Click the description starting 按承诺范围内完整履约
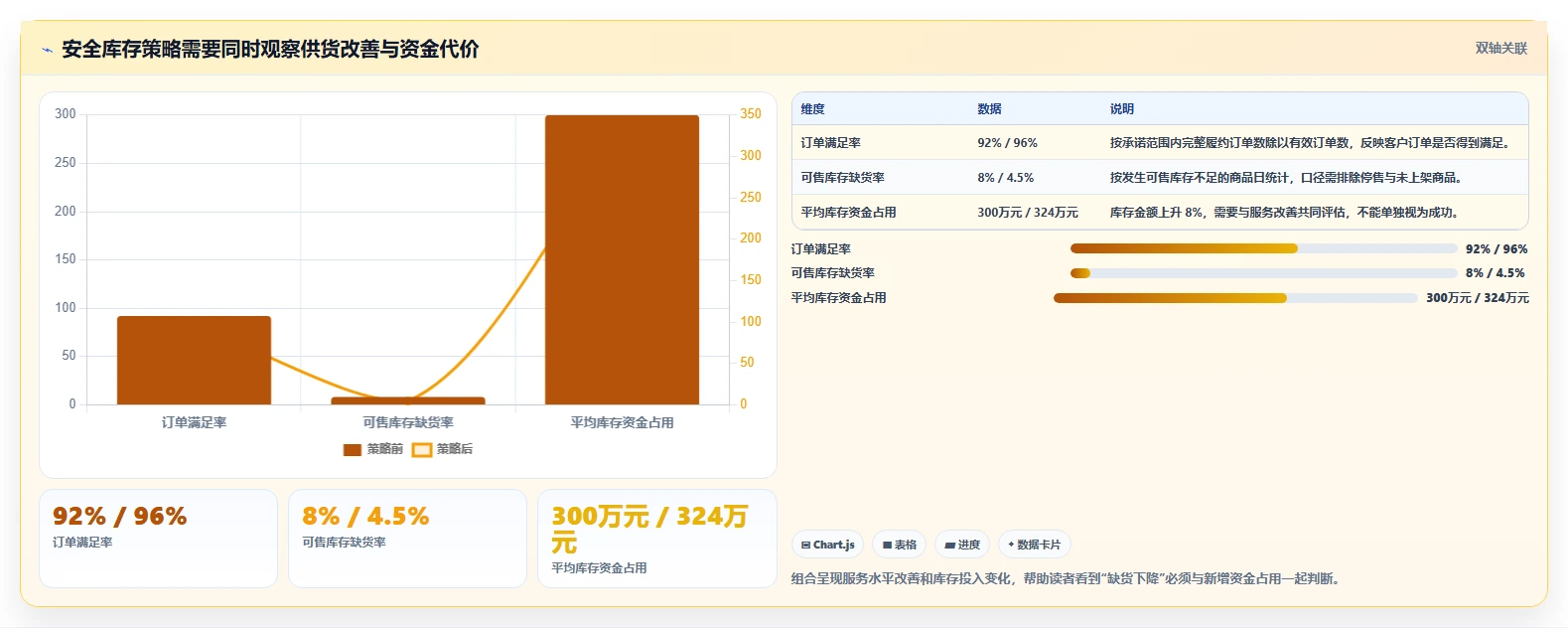The width and height of the screenshot is (1568, 628). [1313, 143]
